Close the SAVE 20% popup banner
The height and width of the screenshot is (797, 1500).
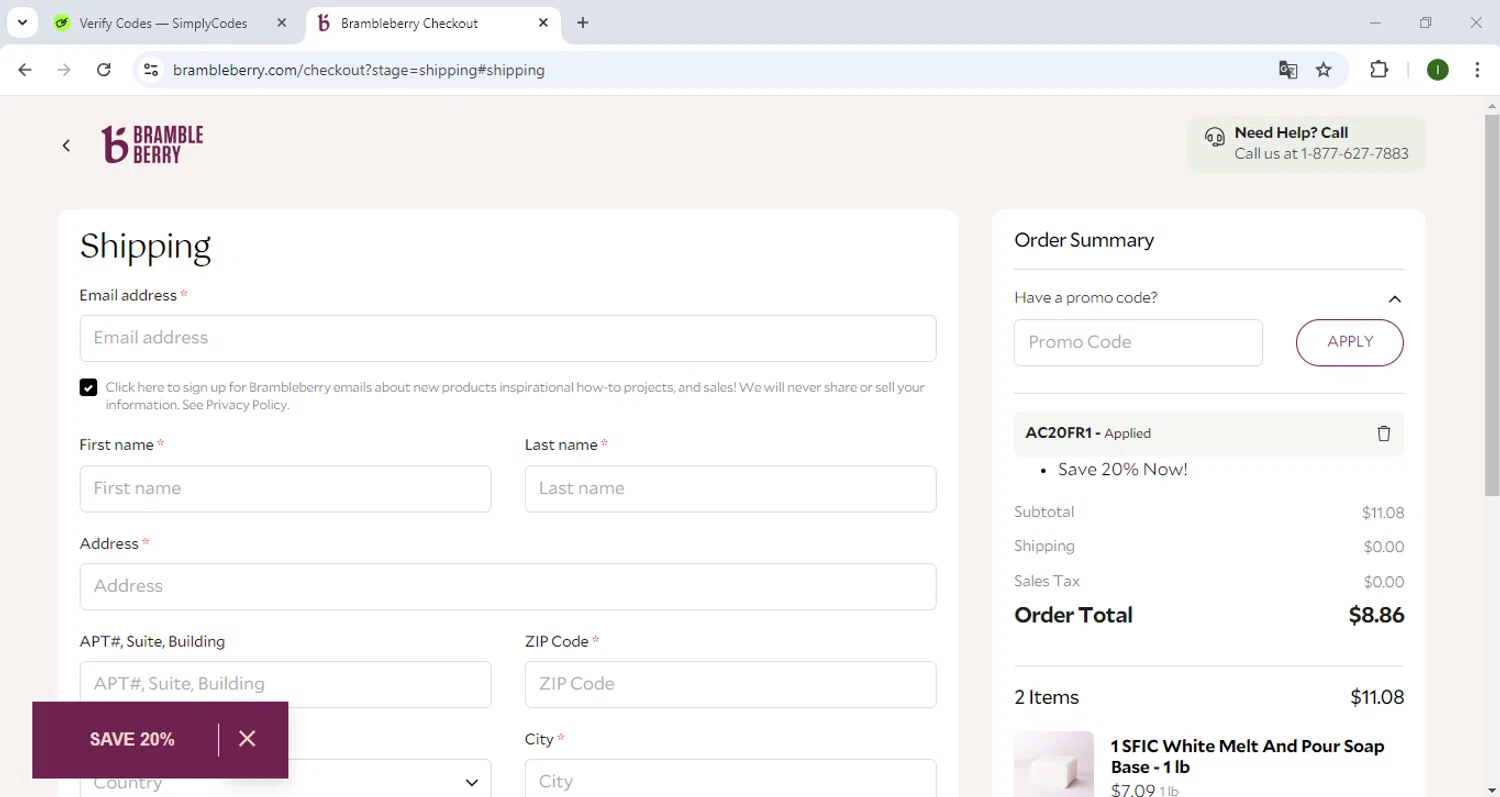click(x=248, y=739)
